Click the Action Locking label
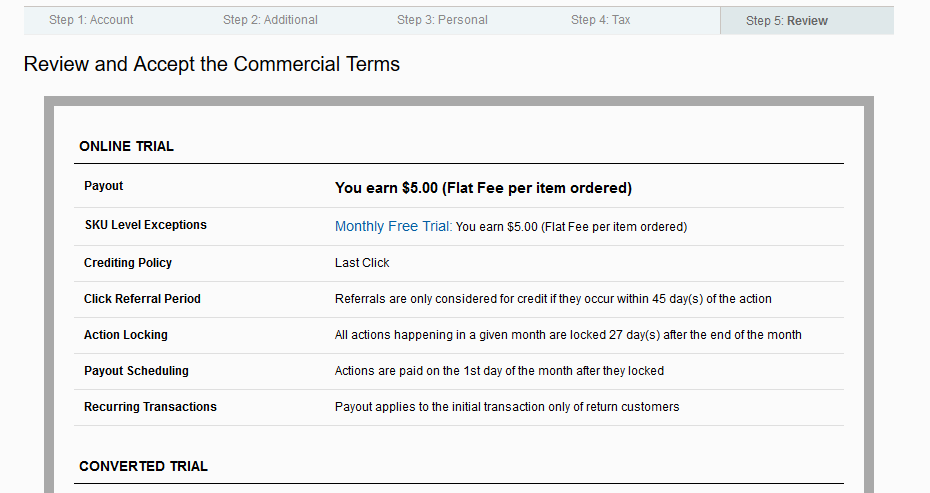 click(x=125, y=335)
